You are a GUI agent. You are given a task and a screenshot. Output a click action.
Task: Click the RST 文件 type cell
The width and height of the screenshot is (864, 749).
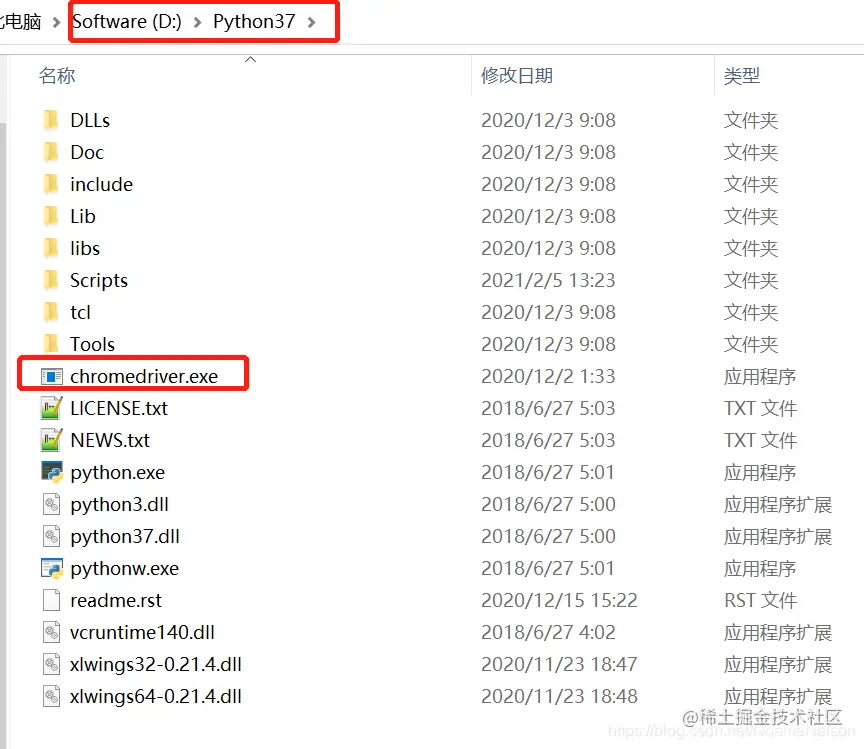coord(760,600)
